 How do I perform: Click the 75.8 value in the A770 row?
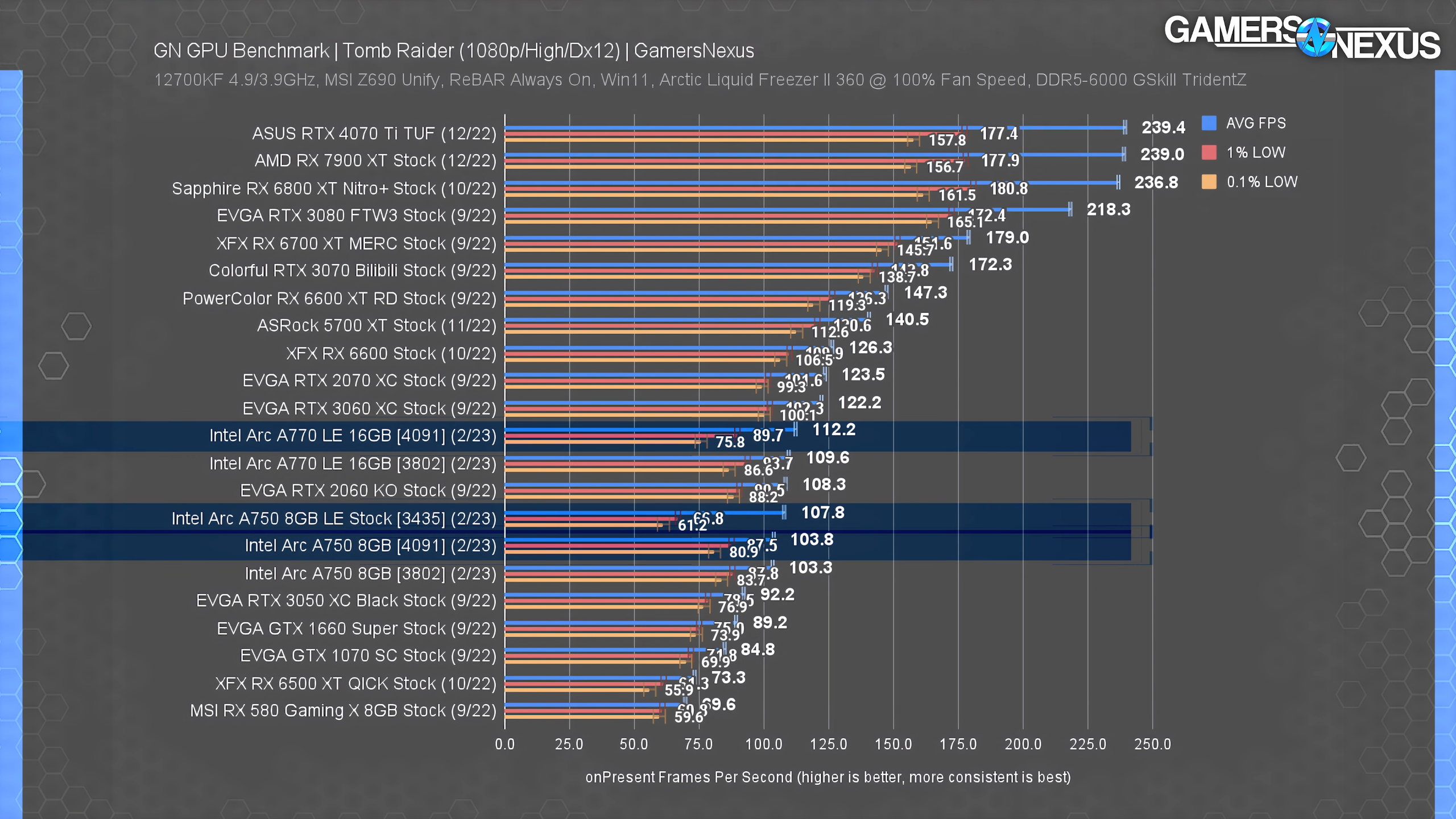pos(730,442)
